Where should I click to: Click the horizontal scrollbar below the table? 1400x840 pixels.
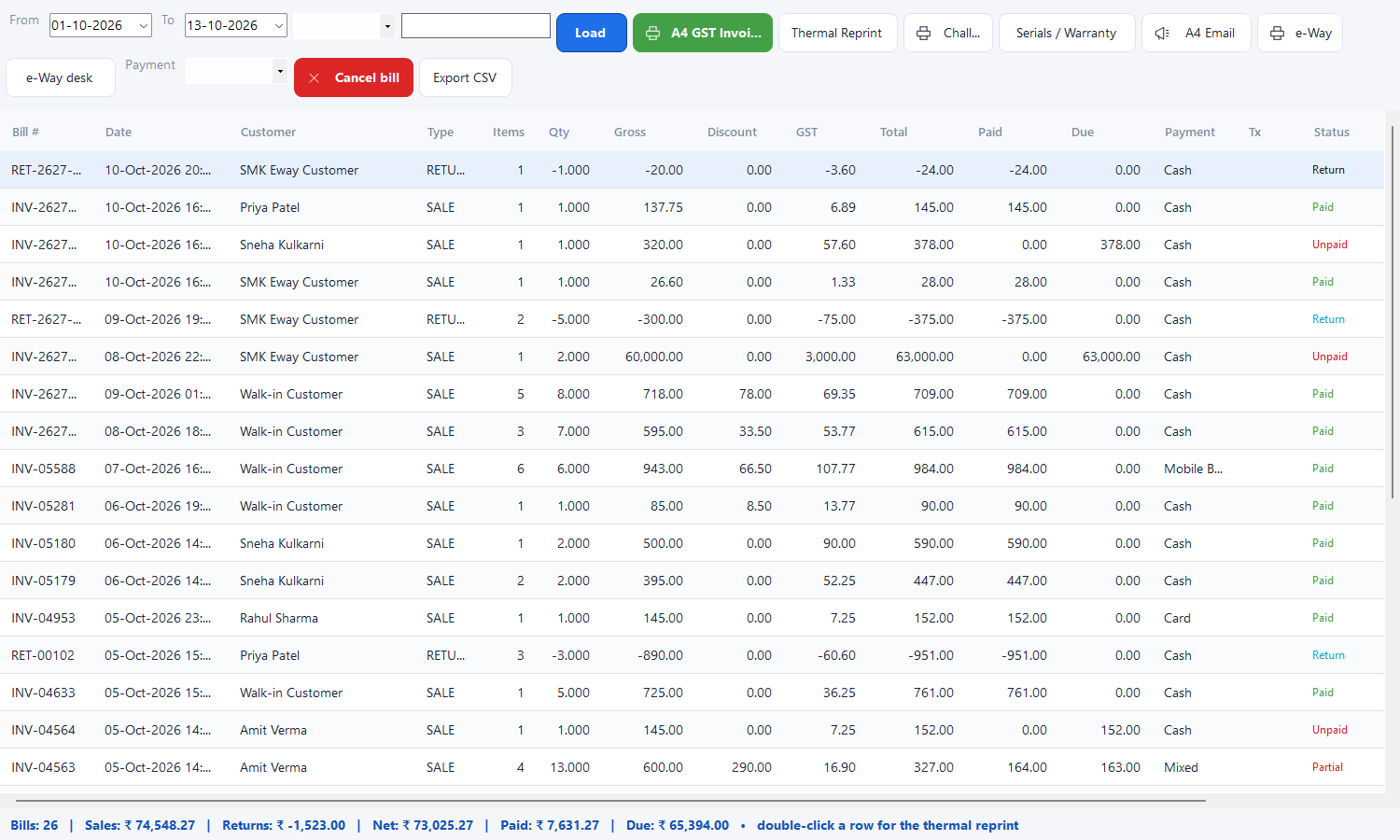(611, 800)
